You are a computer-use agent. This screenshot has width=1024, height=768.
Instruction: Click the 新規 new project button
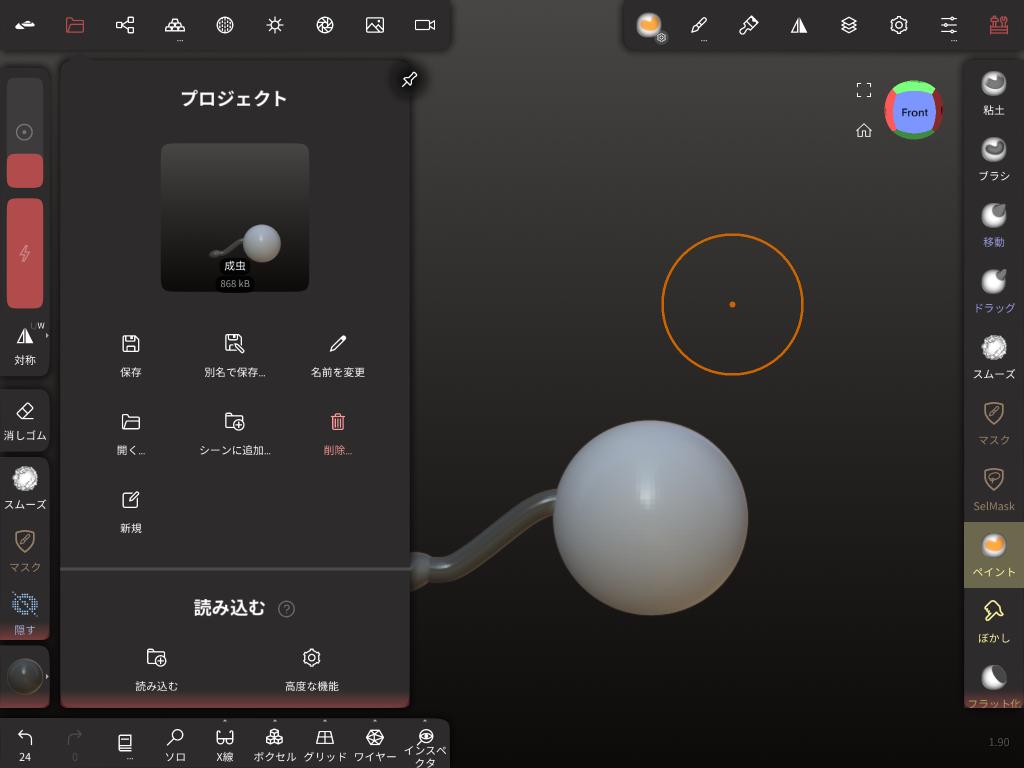(x=131, y=510)
